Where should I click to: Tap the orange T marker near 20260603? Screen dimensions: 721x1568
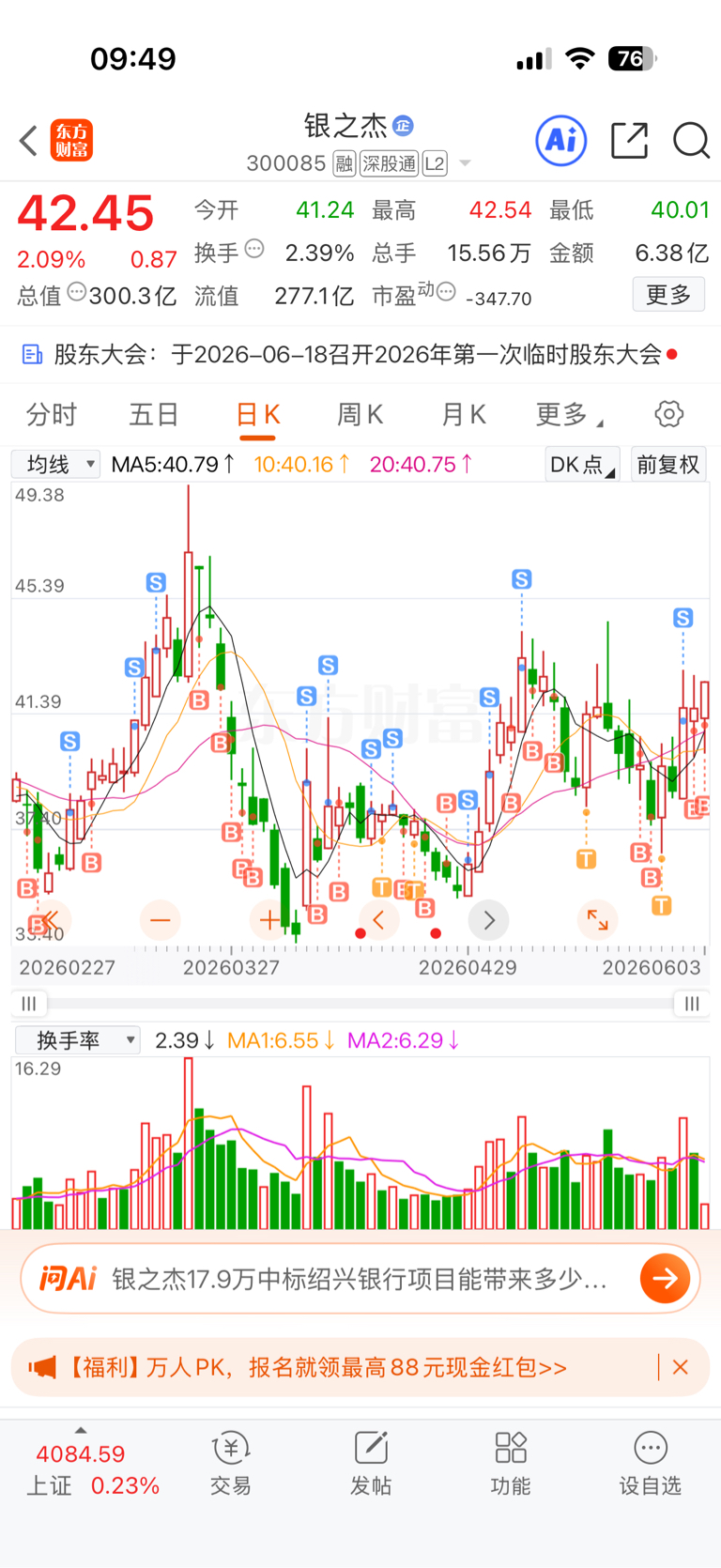pyautogui.click(x=661, y=905)
